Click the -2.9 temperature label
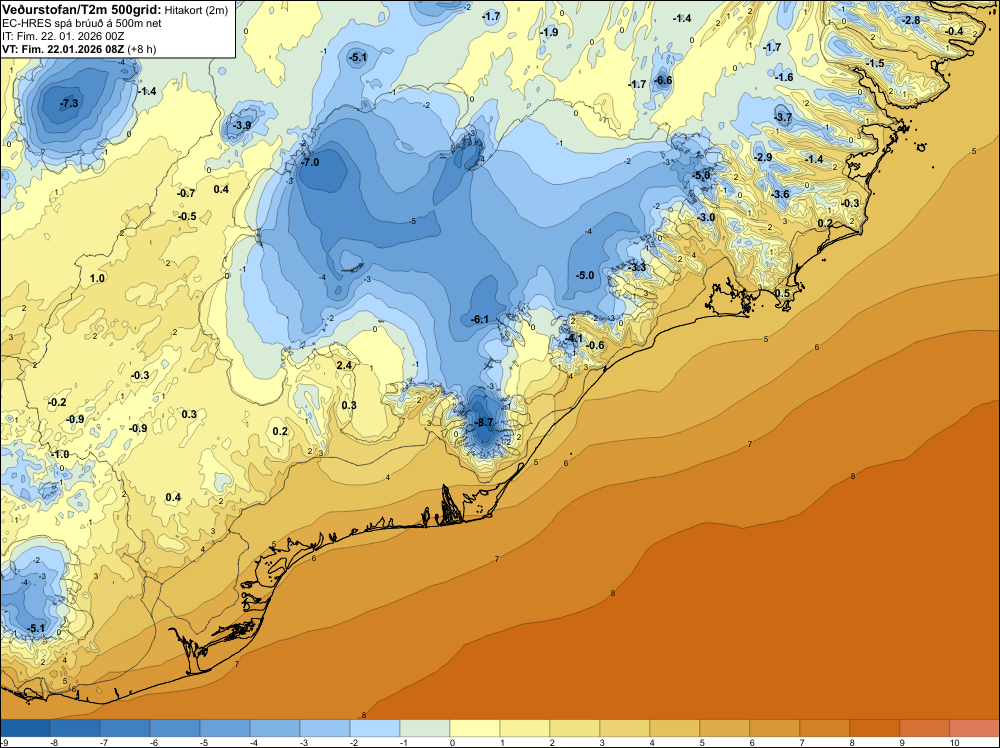 (x=763, y=158)
